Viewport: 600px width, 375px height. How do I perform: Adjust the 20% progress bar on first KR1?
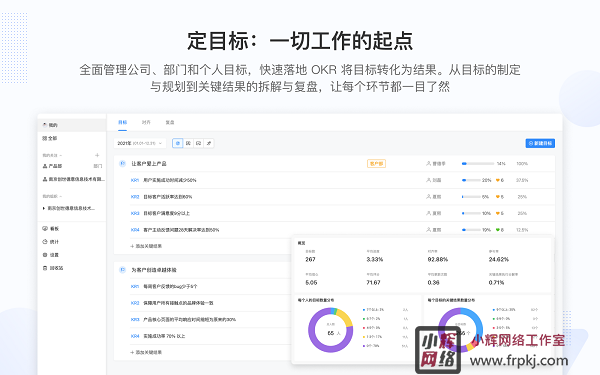[x=471, y=180]
